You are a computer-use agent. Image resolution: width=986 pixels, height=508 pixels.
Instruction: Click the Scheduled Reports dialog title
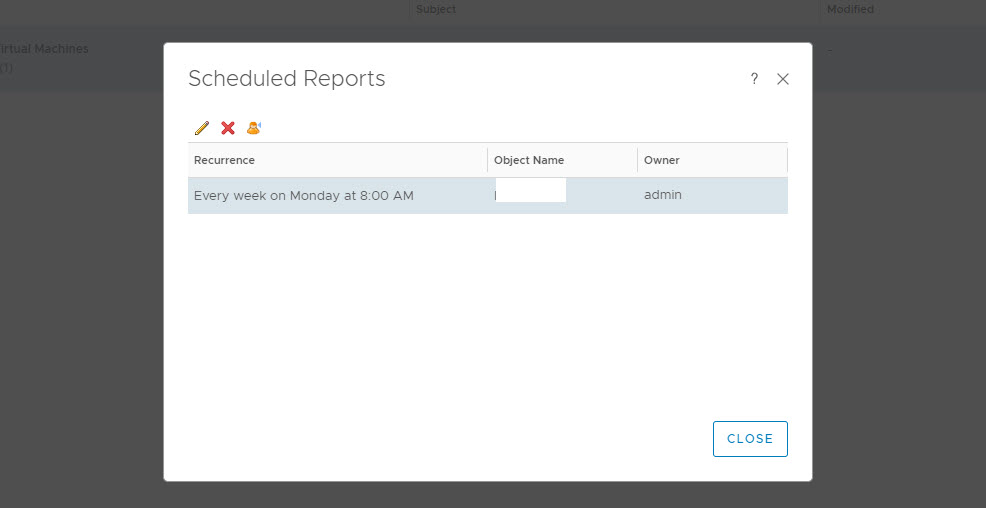[287, 79]
